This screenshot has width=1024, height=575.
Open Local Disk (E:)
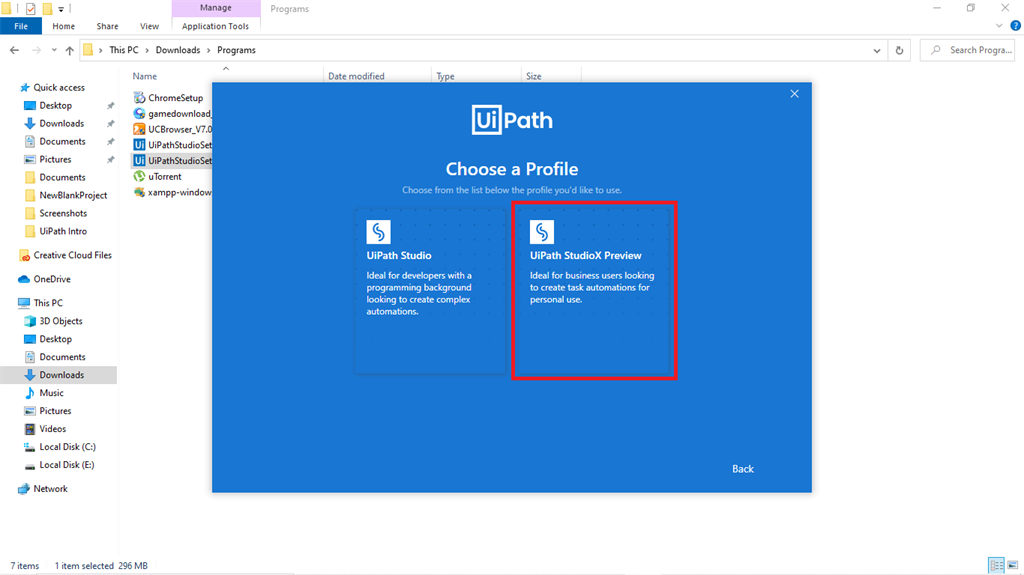[67, 465]
